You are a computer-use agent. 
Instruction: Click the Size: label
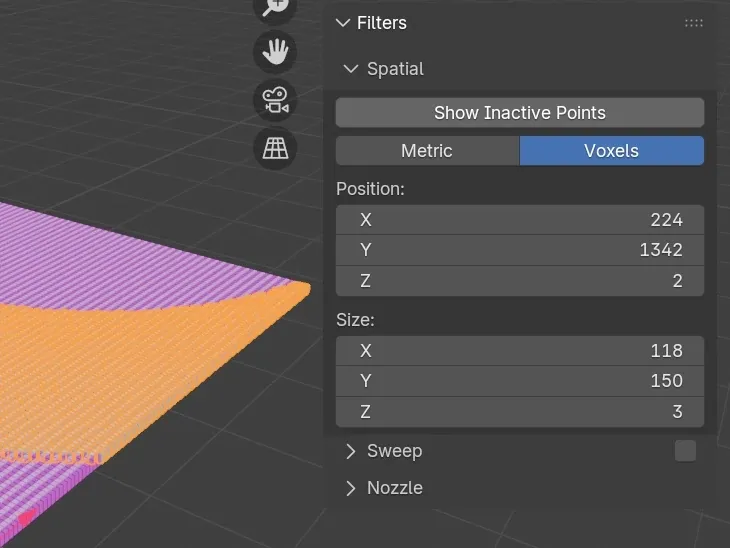355,320
